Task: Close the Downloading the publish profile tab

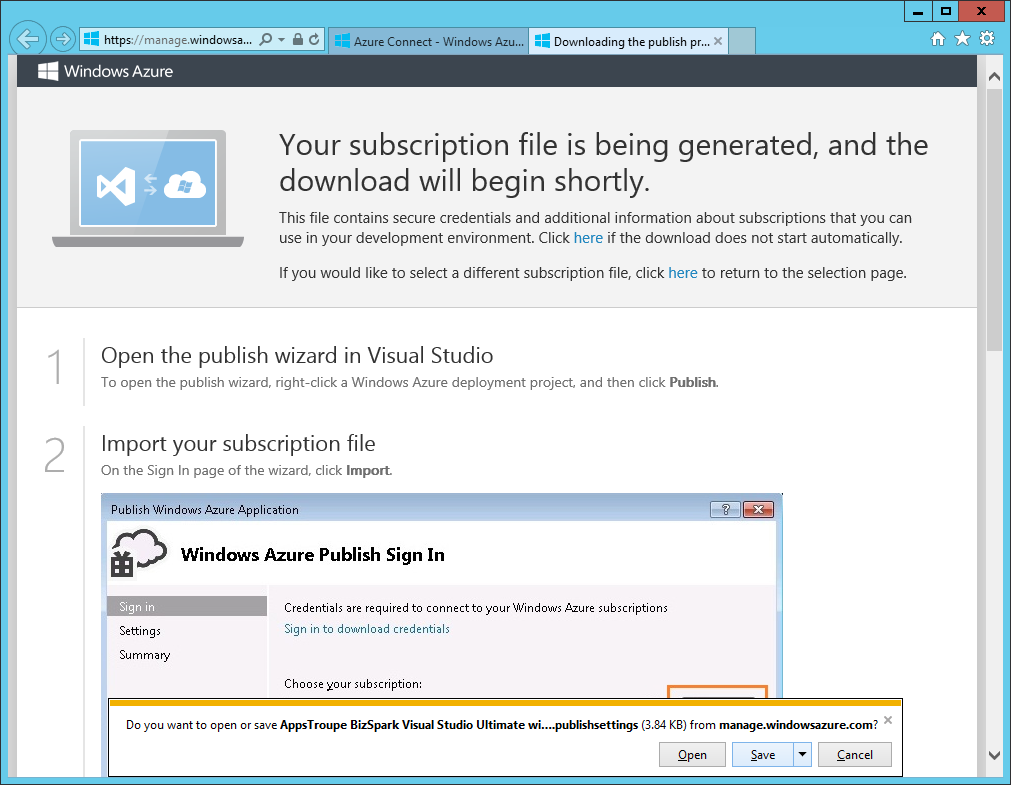Action: click(718, 41)
